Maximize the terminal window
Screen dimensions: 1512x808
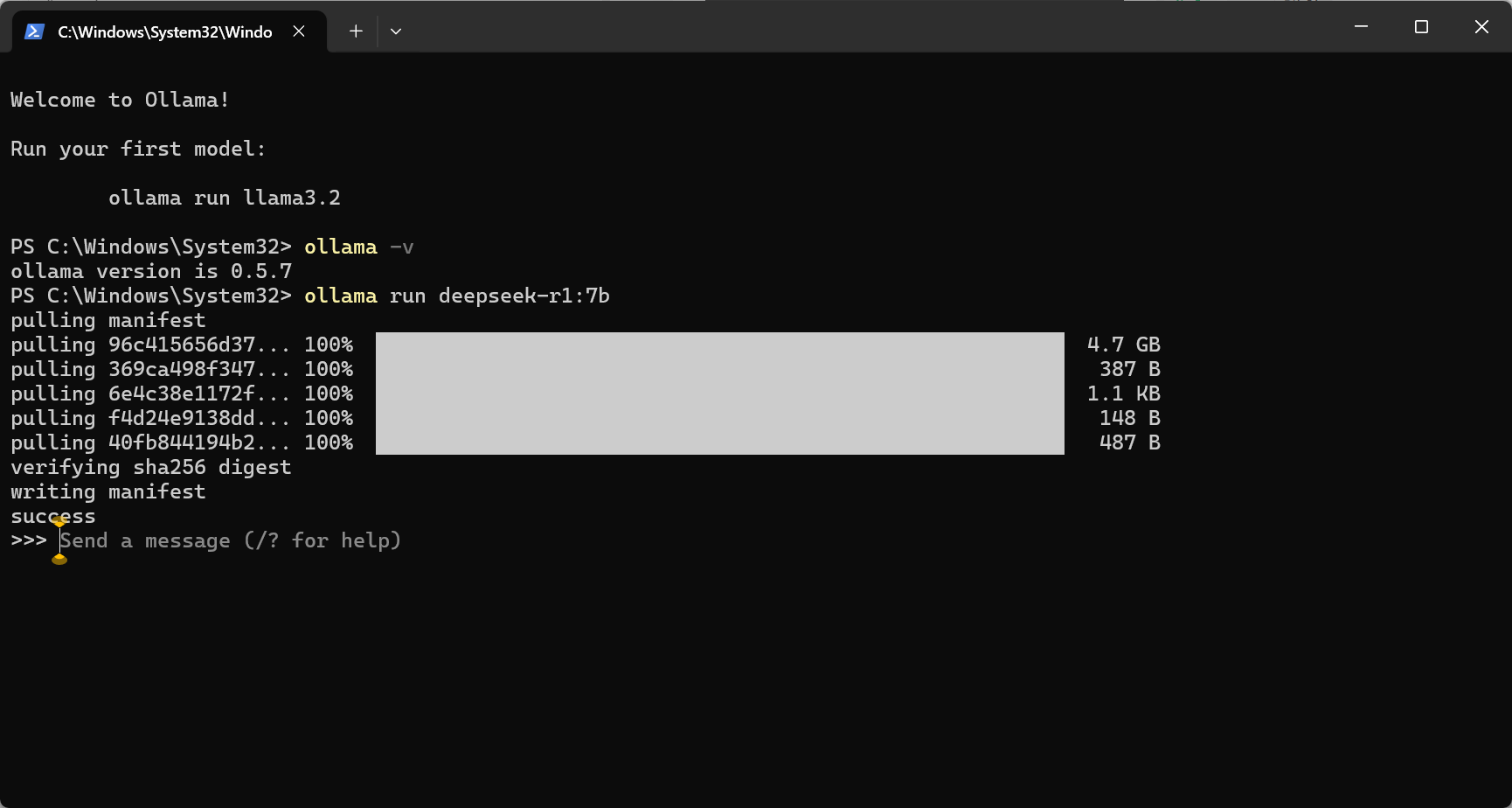point(1421,26)
